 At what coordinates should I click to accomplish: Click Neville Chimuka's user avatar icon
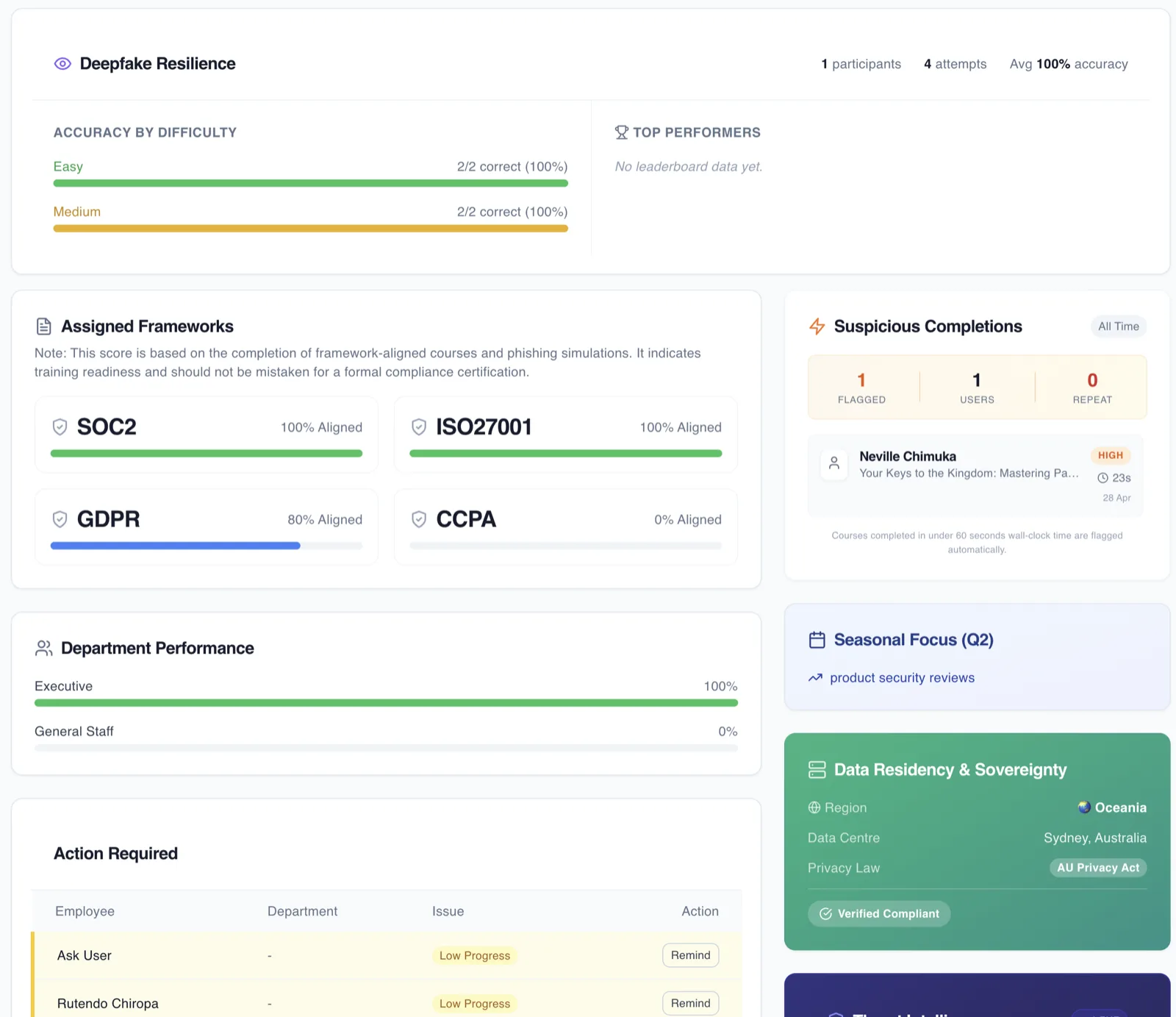pyautogui.click(x=834, y=465)
